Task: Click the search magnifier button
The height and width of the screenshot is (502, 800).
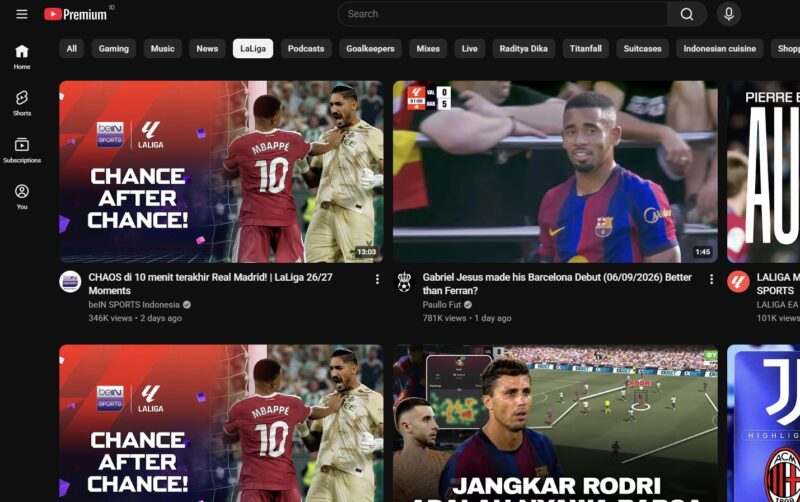Action: point(687,14)
